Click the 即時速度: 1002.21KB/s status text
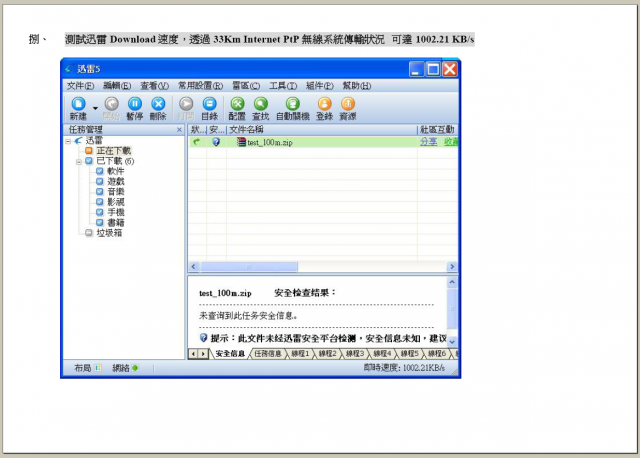640x458 pixels. [x=404, y=368]
